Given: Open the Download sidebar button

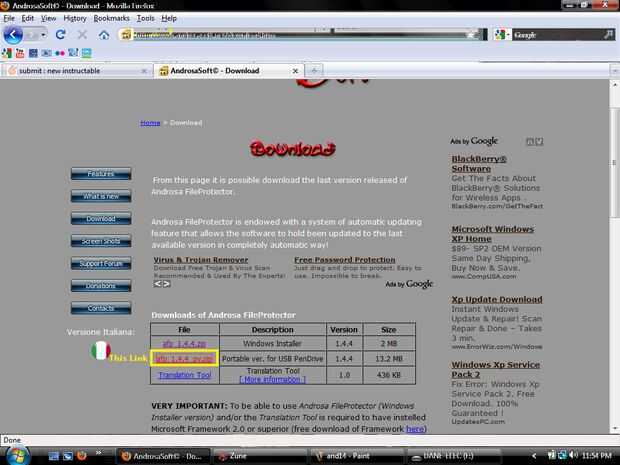Looking at the screenshot, I should [x=101, y=219].
